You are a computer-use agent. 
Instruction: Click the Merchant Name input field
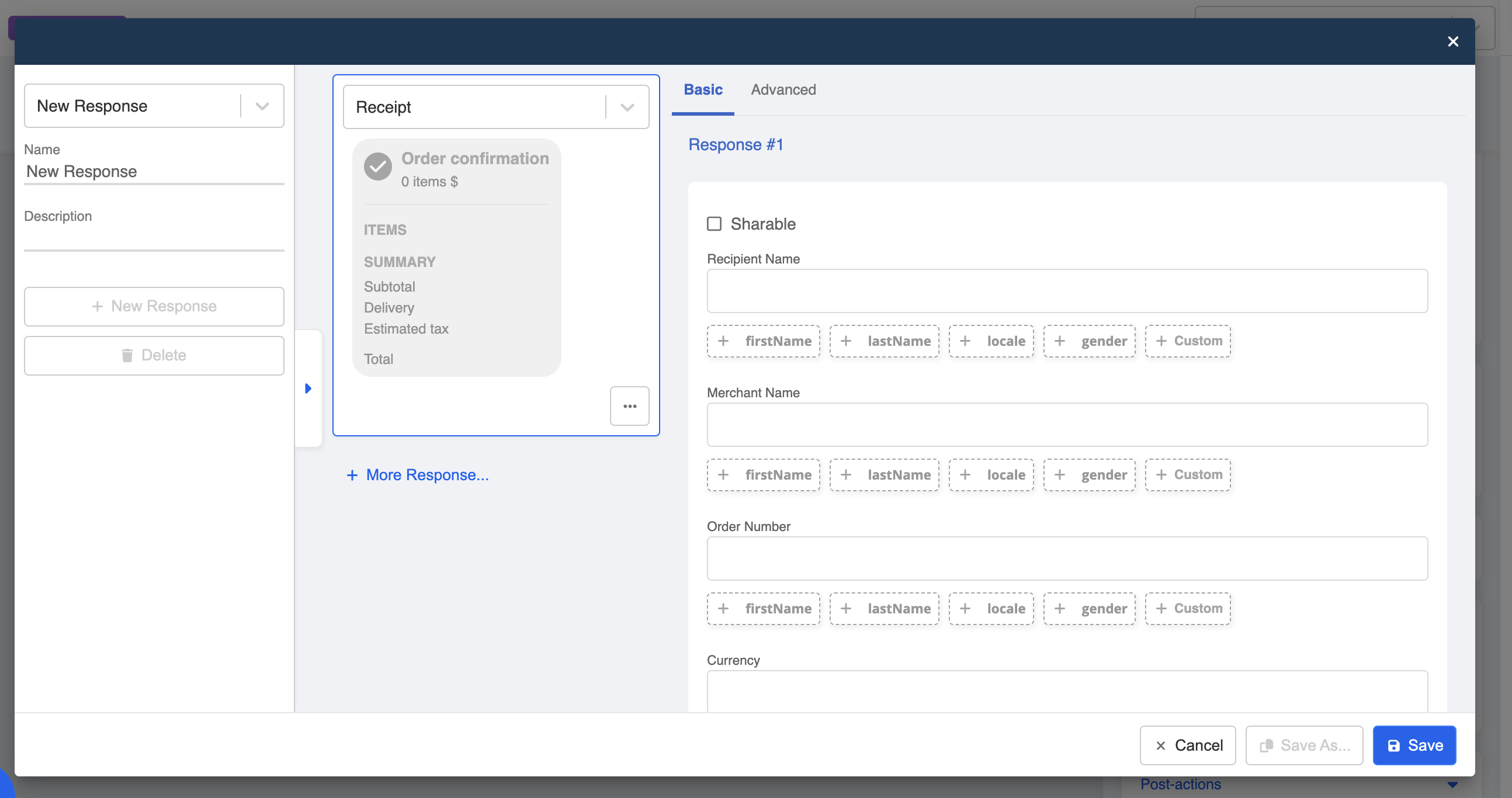(1066, 425)
